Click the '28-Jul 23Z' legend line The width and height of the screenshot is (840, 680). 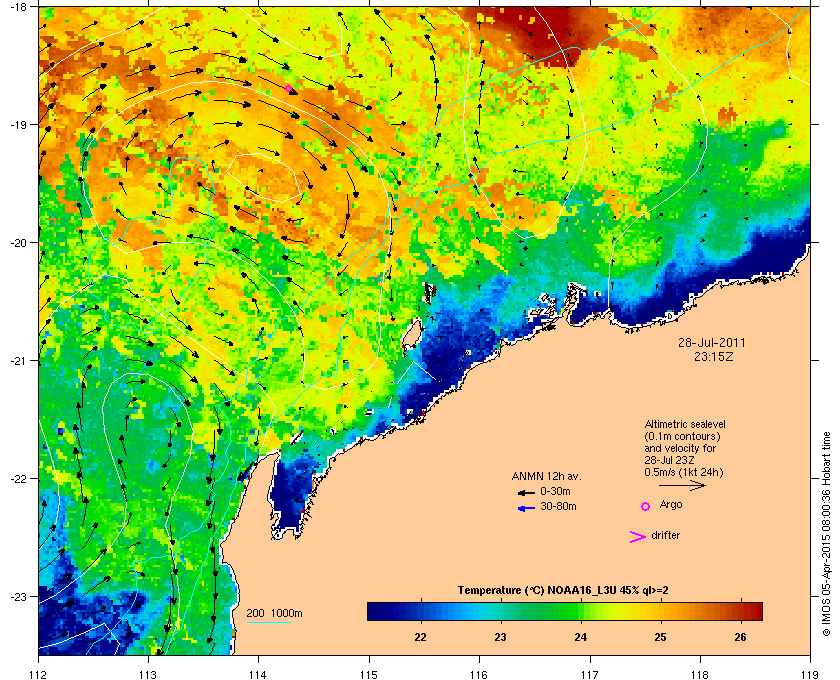coord(670,460)
